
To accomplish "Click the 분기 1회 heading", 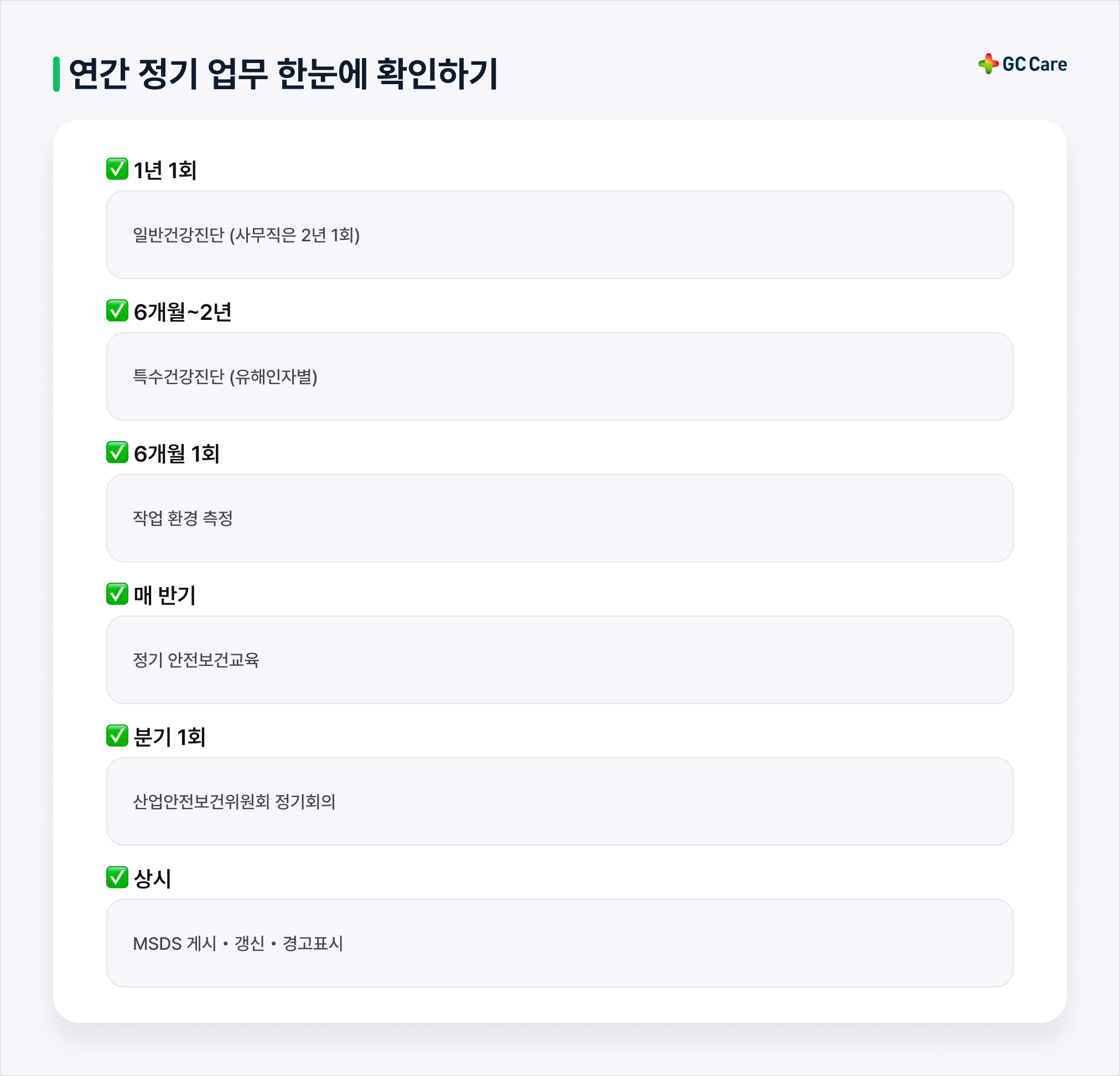I will pos(169,737).
